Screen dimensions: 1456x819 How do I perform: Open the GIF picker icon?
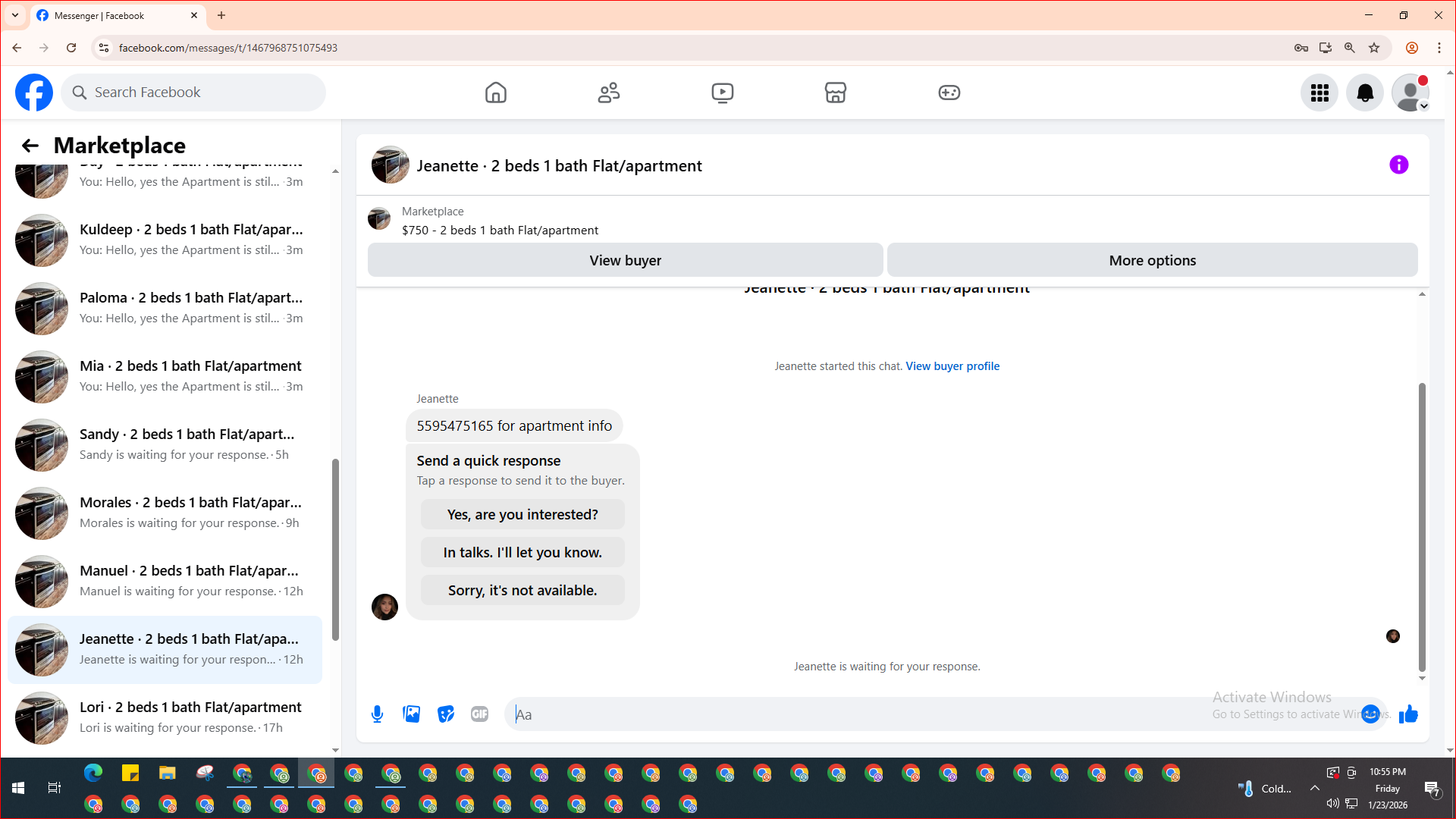(479, 714)
